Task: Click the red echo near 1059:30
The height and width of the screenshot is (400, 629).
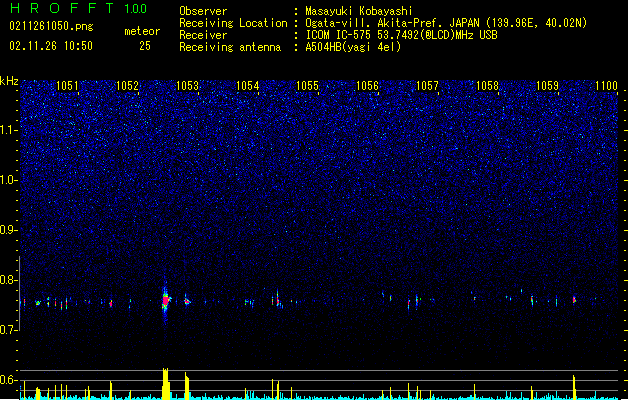Action: coord(574,299)
